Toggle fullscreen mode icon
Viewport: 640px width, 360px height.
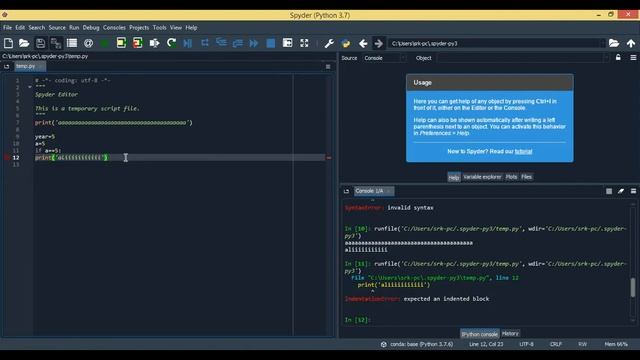click(x=304, y=43)
